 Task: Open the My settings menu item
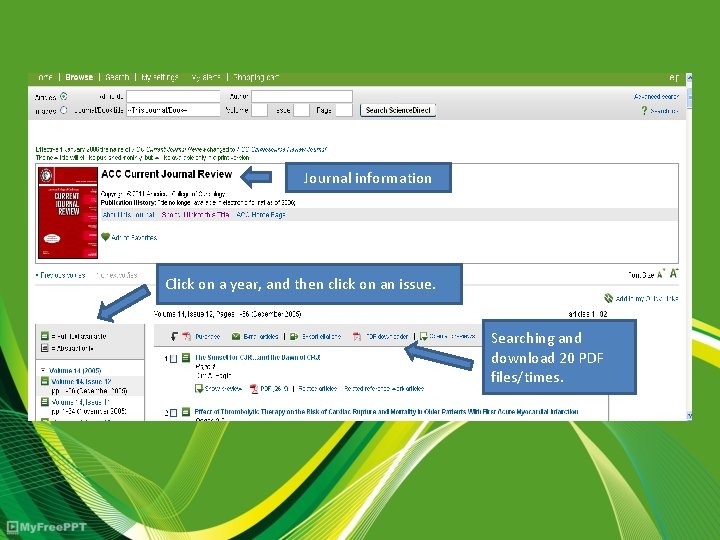(159, 77)
